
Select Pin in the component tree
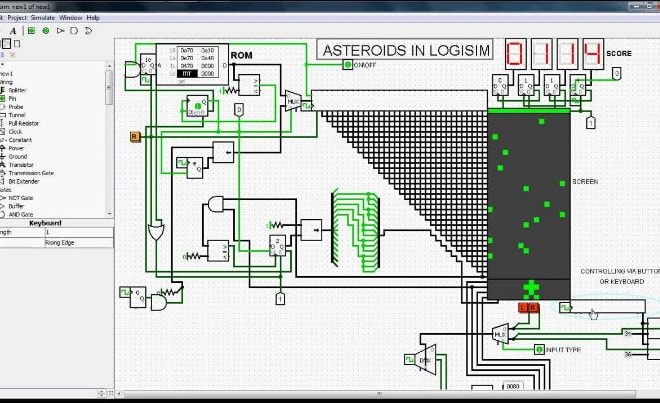[x=12, y=99]
